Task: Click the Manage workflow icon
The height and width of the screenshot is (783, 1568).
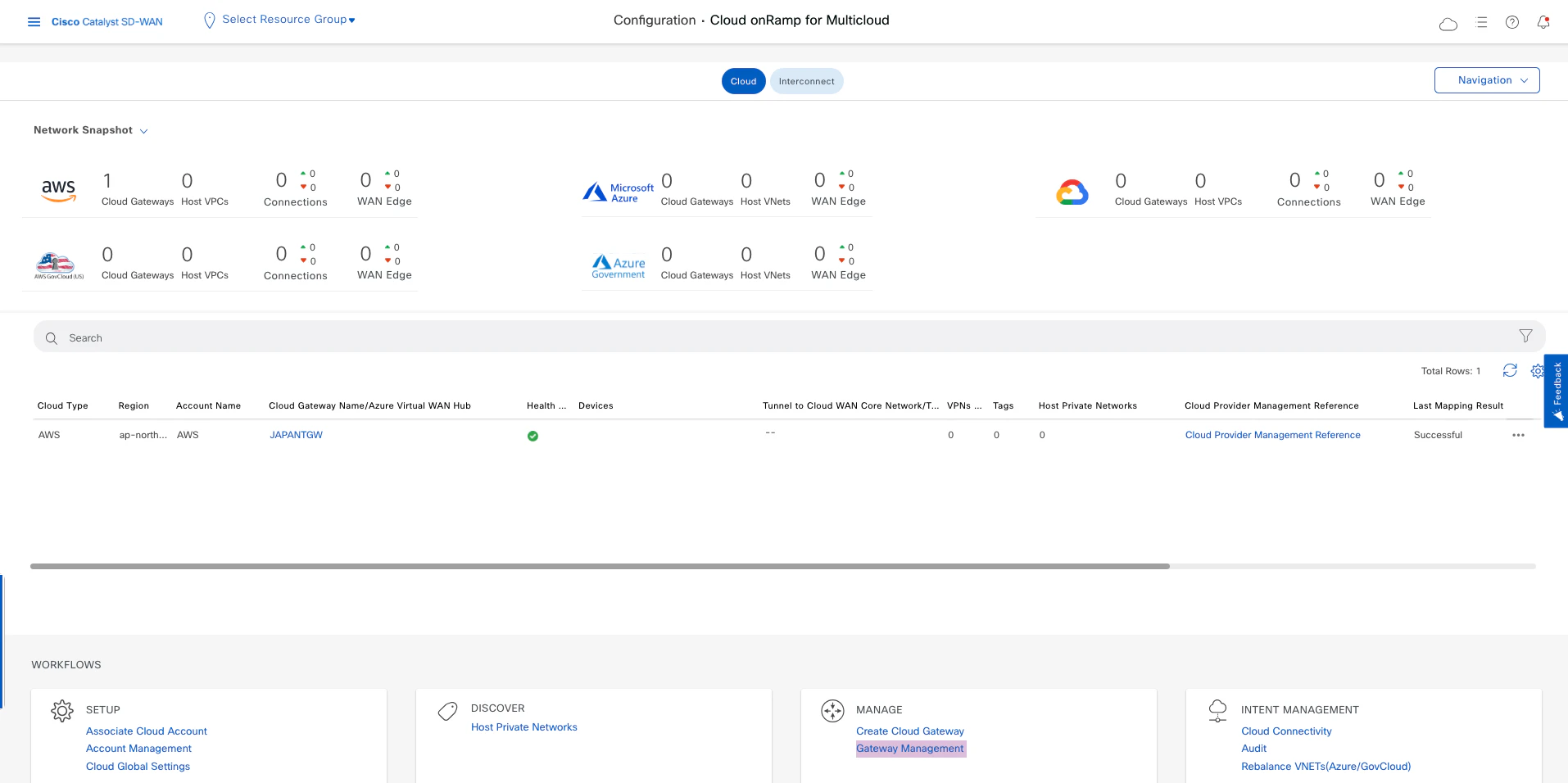Action: [832, 711]
